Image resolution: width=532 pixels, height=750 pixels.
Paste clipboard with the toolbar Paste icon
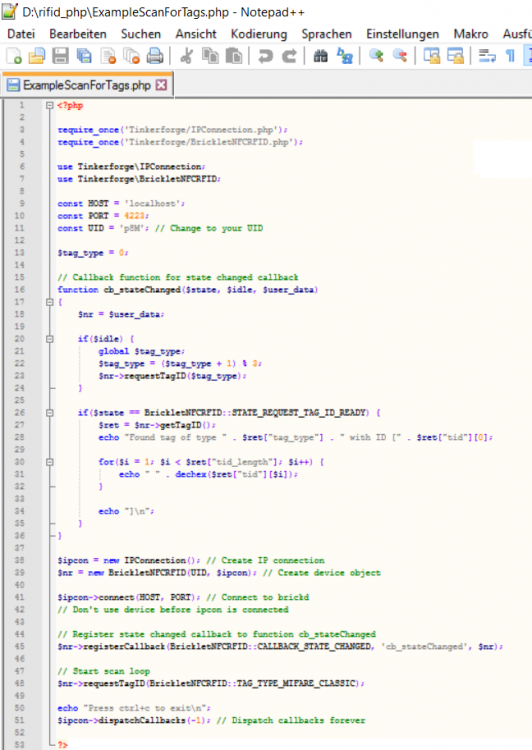233,56
